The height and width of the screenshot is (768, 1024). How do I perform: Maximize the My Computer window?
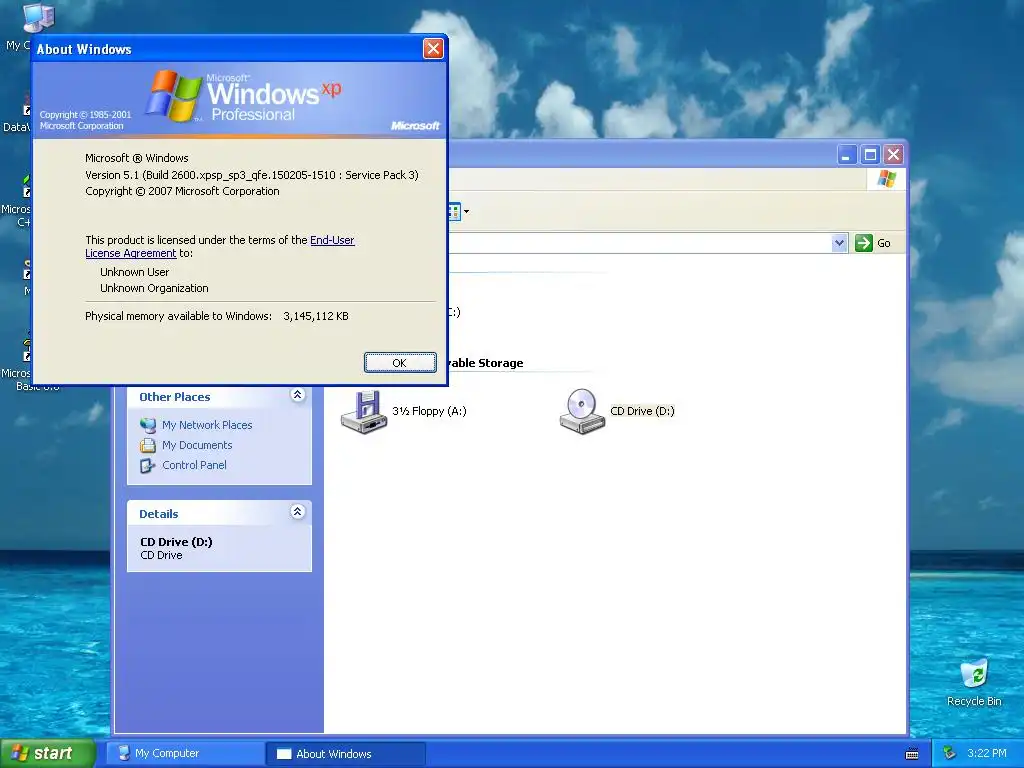tap(870, 155)
